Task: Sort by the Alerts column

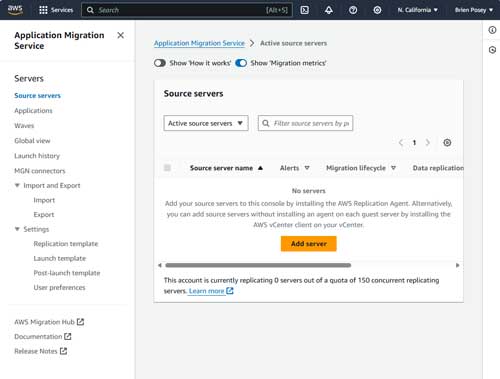Action: coord(295,168)
